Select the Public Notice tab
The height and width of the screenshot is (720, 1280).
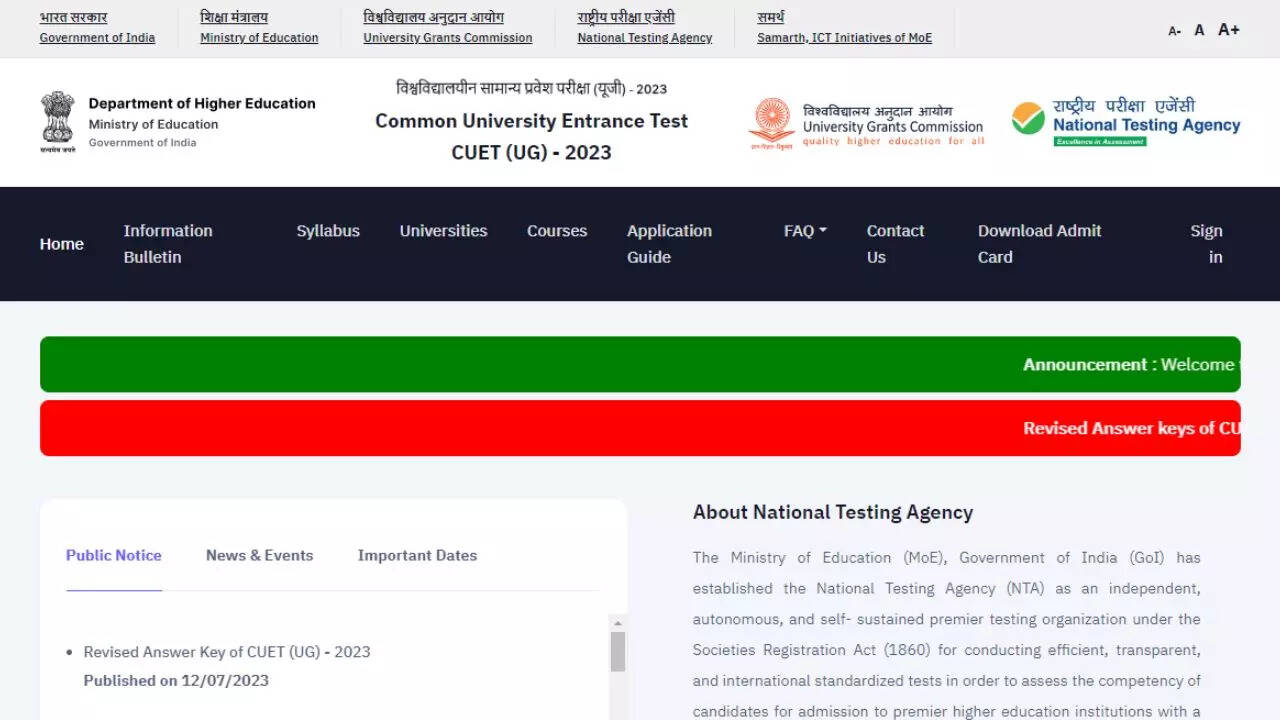[x=114, y=556]
